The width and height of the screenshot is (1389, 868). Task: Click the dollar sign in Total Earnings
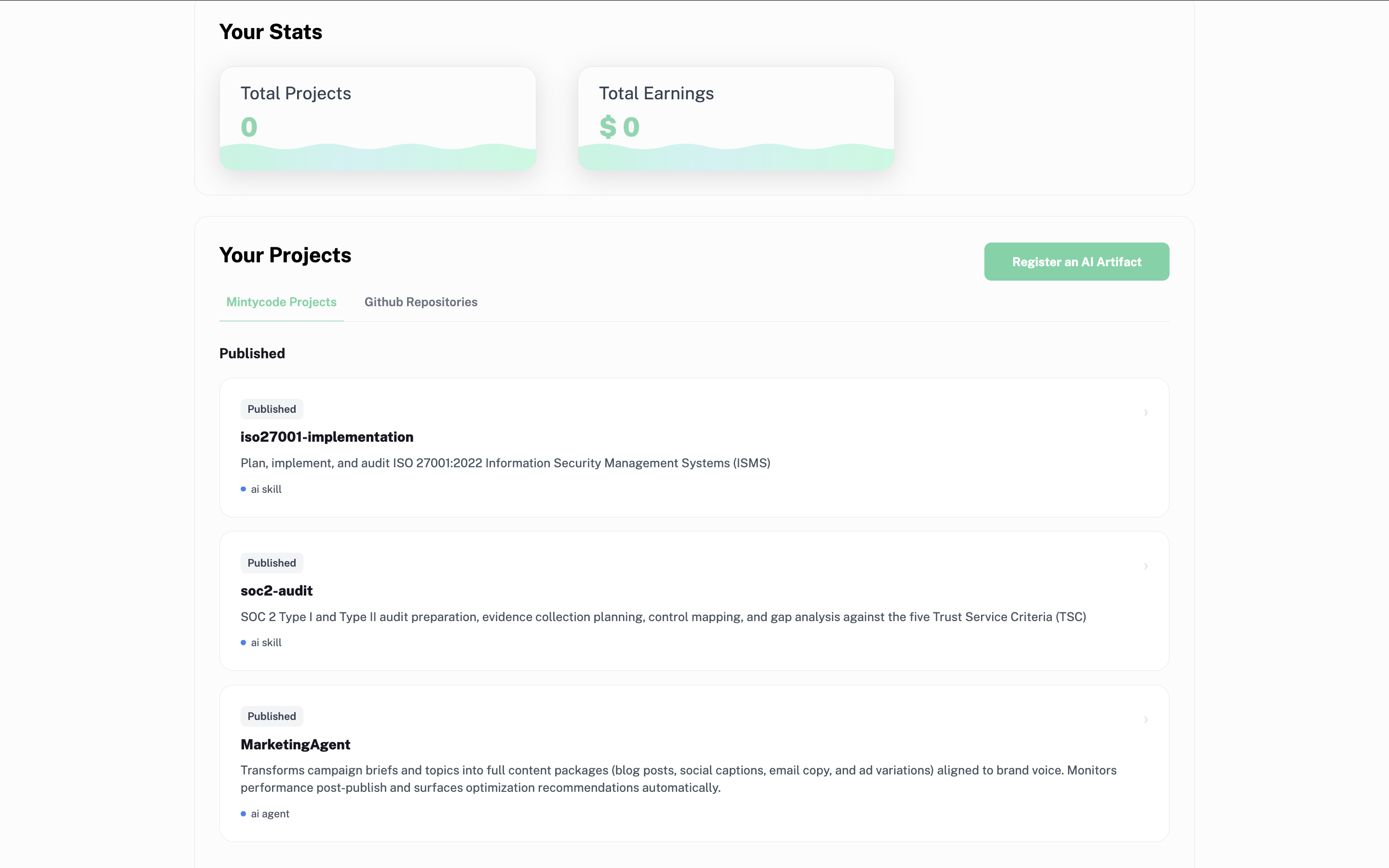[x=607, y=127]
